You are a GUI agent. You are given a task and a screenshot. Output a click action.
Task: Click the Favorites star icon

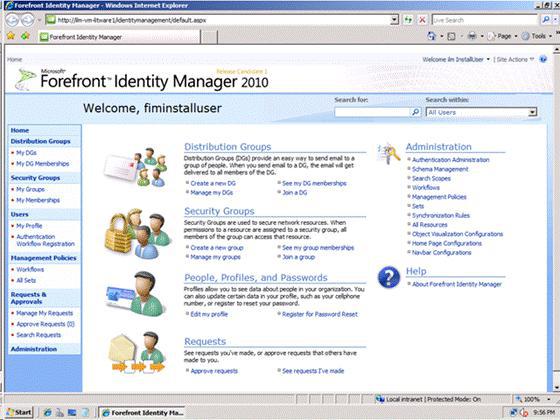(x=11, y=36)
